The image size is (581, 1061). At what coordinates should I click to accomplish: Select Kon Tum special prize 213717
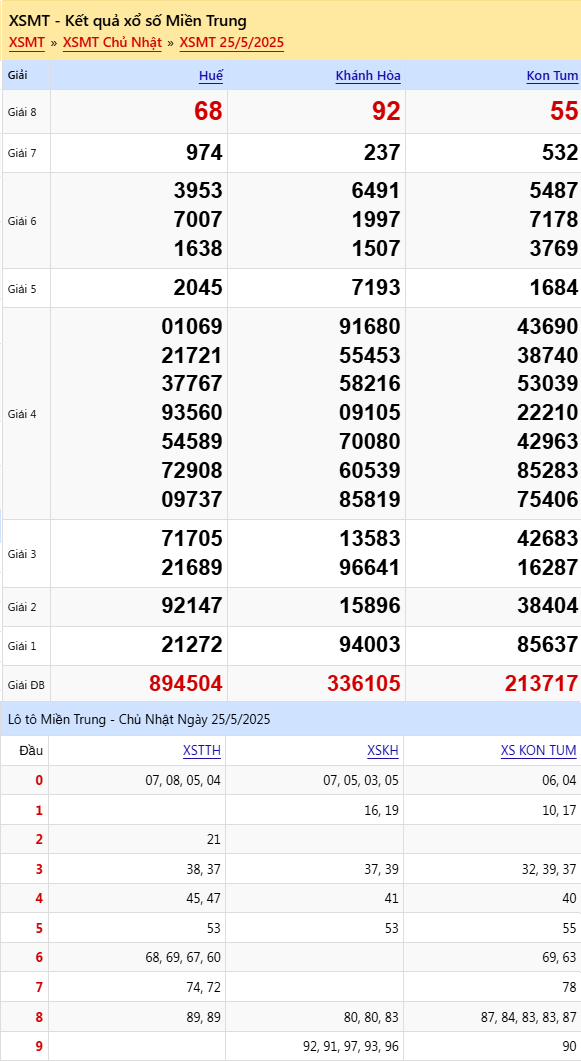542,683
